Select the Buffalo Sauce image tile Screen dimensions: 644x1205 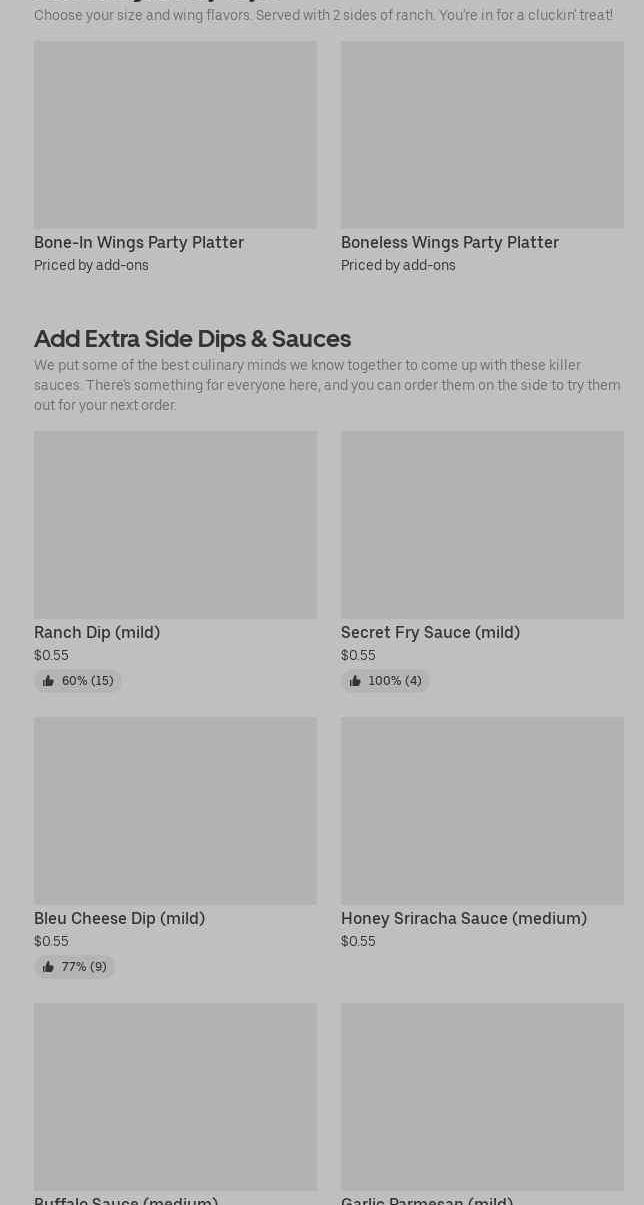(175, 1096)
